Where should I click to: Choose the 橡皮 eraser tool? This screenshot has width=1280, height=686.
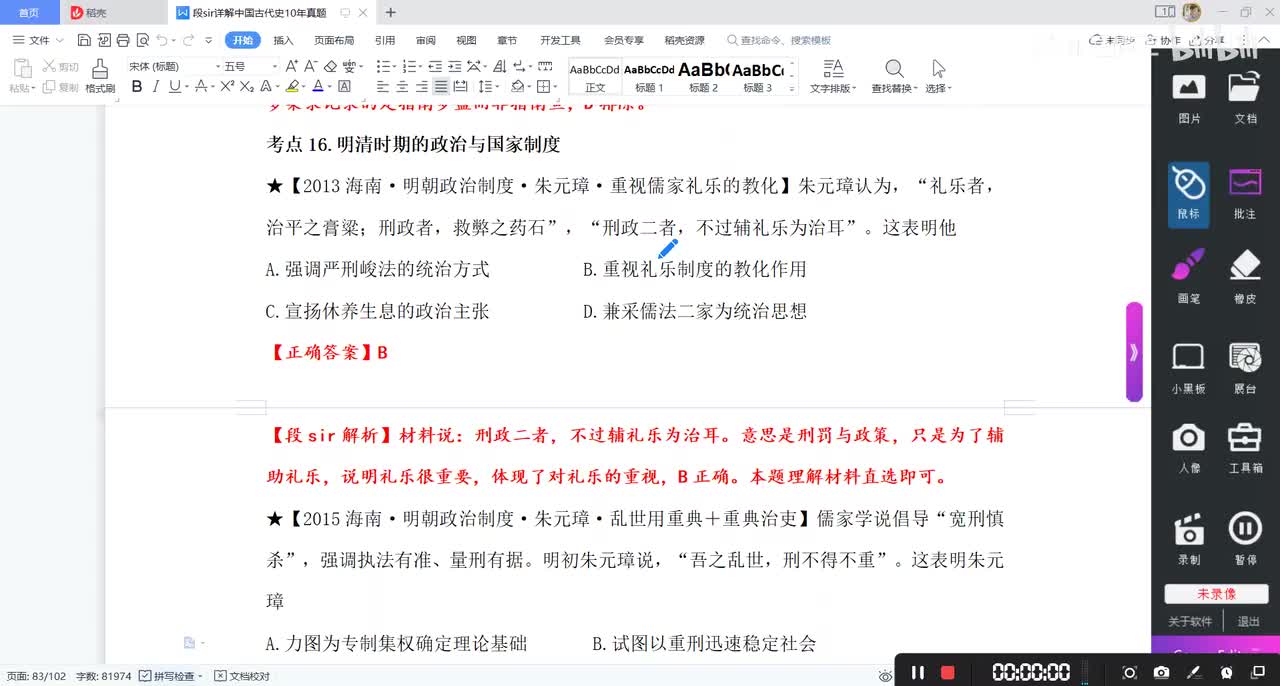pyautogui.click(x=1245, y=277)
